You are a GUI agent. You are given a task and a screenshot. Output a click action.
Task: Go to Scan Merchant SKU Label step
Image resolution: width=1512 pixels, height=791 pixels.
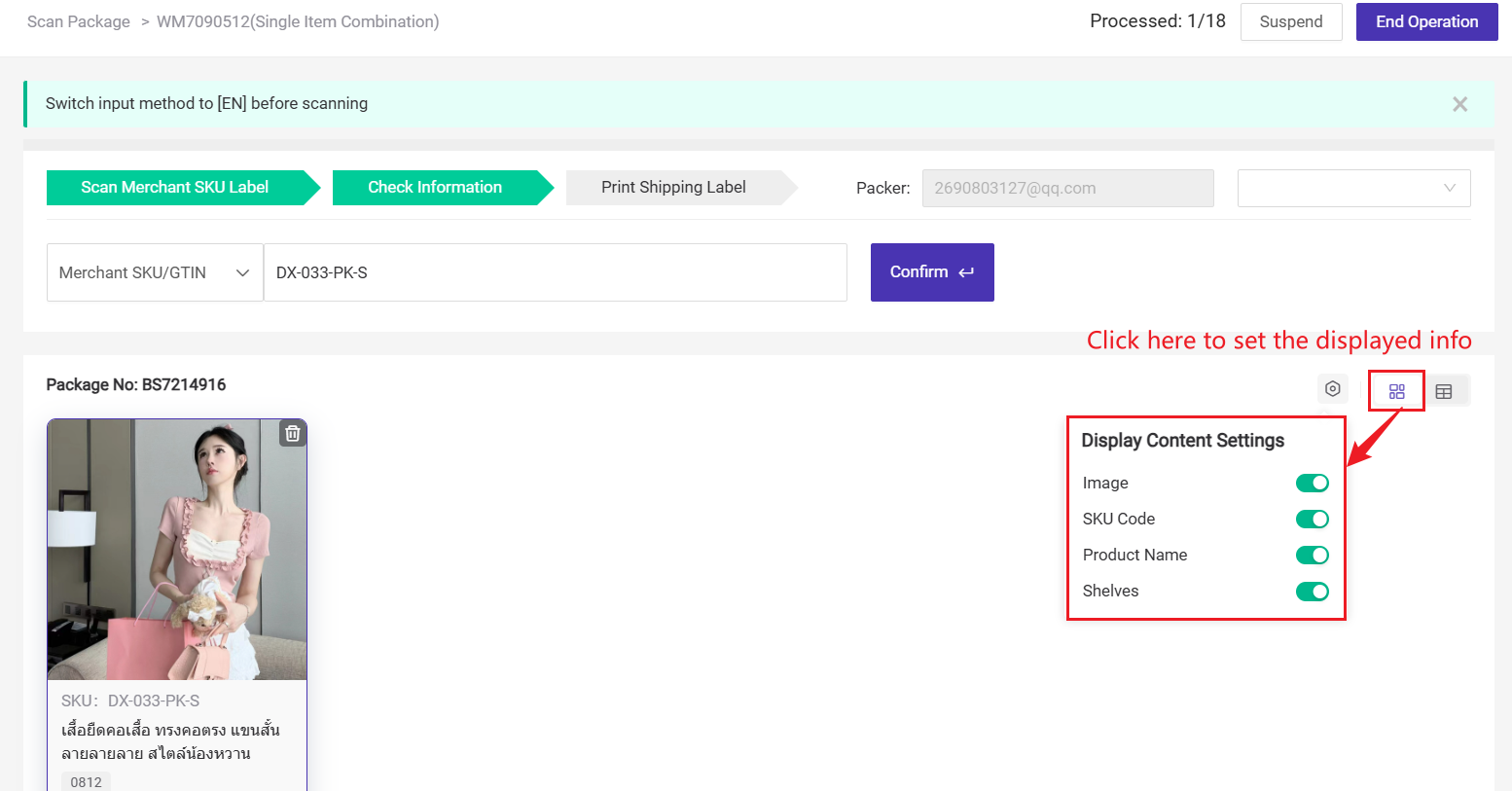coord(183,188)
